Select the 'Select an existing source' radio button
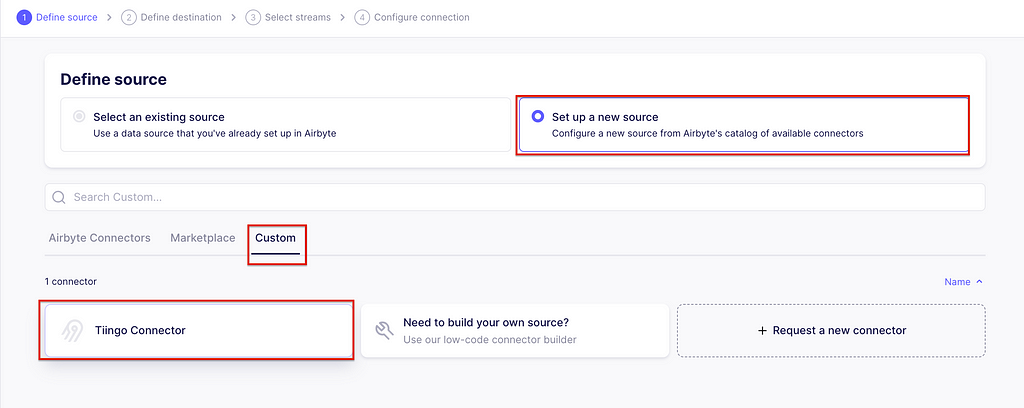 (x=79, y=117)
